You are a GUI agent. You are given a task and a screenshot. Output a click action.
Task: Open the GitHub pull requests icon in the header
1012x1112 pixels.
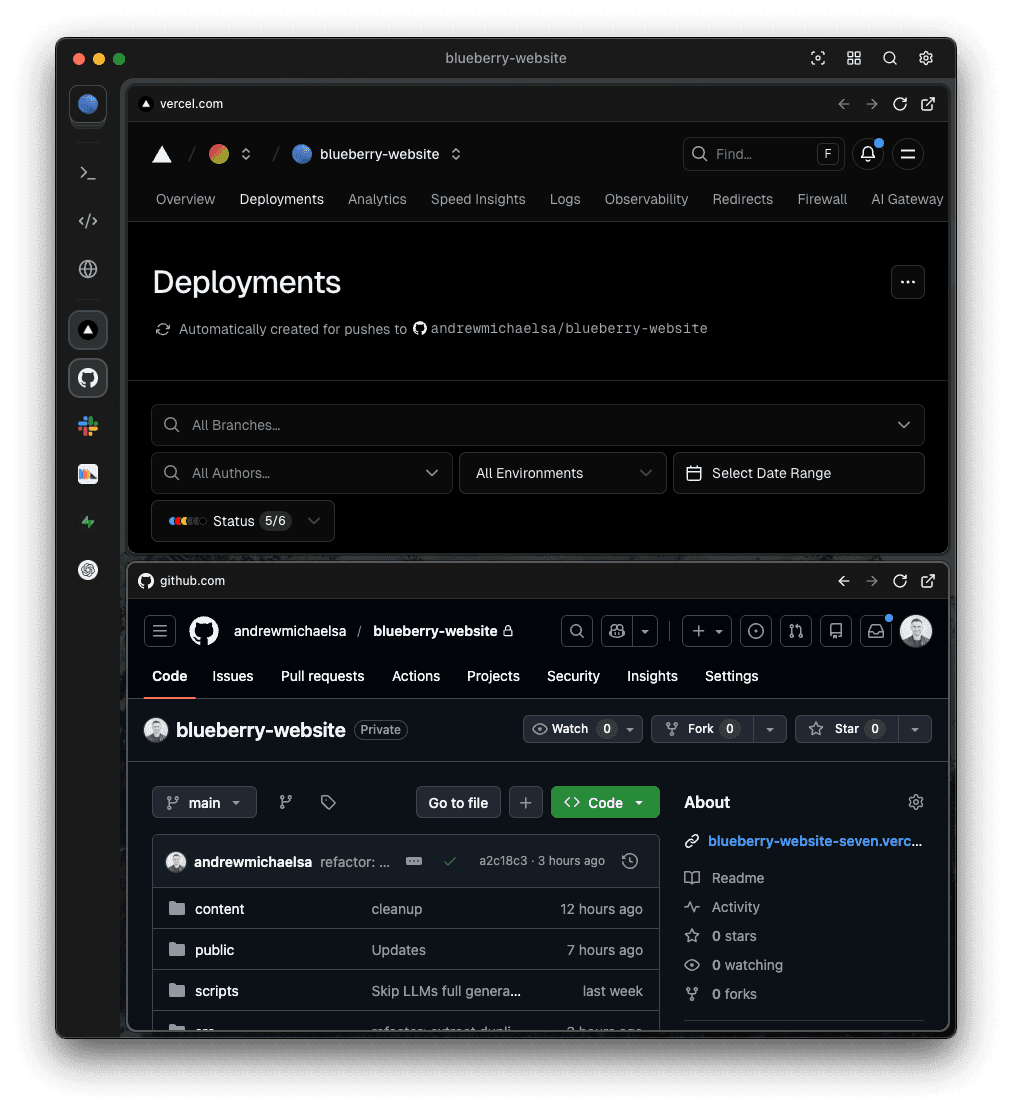point(796,631)
